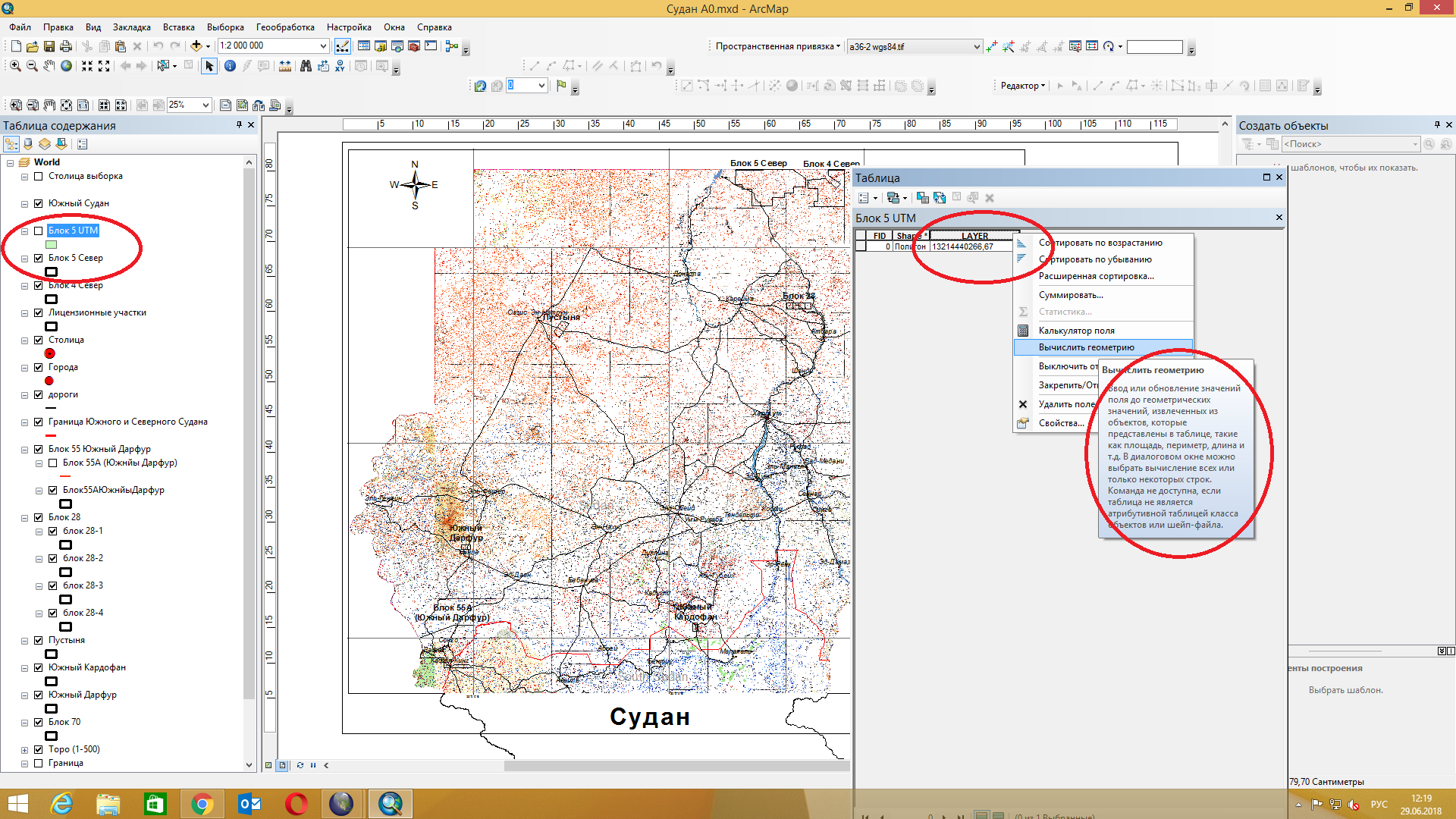The image size is (1456, 819).
Task: Click the Свойства button in context menu
Action: (1062, 423)
